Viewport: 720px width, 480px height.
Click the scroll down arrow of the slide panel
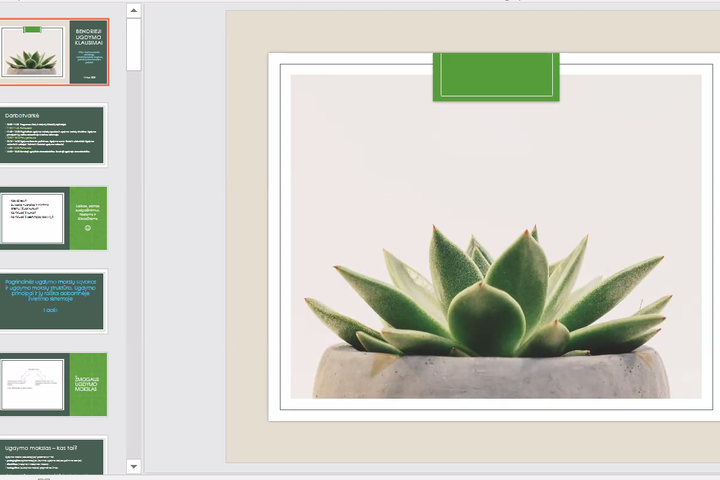[x=134, y=466]
